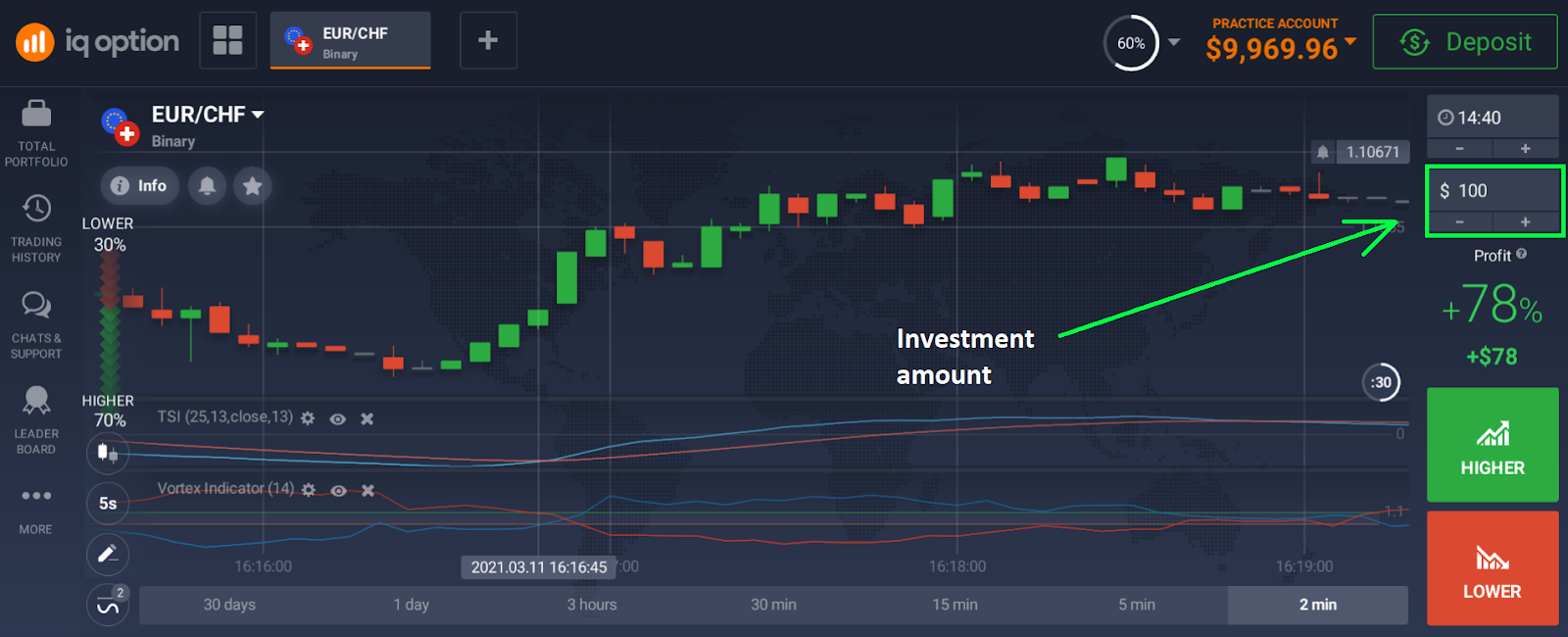Click the Profit help question mark

pos(1521,254)
